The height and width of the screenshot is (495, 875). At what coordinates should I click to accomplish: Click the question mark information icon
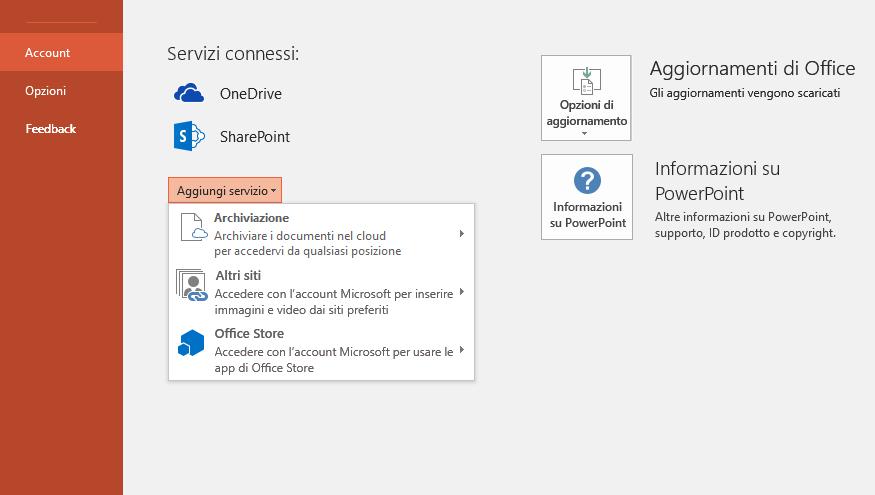click(586, 181)
